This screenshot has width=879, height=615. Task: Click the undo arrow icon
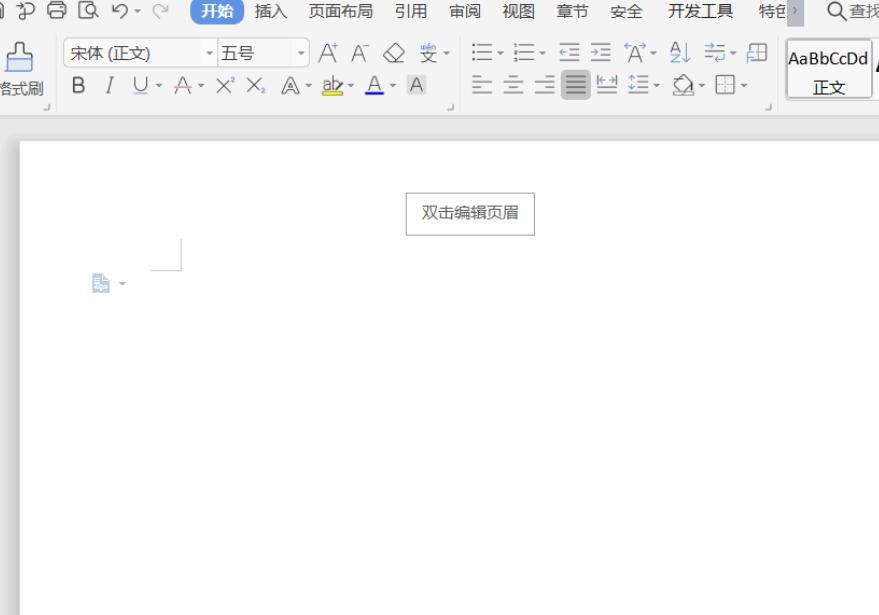120,12
